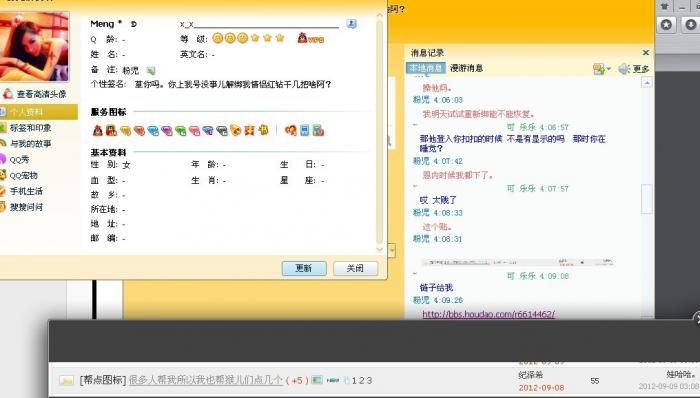This screenshot has width=700, height=398.
Task: Click folder icon before forum thread
Action: tap(66, 381)
